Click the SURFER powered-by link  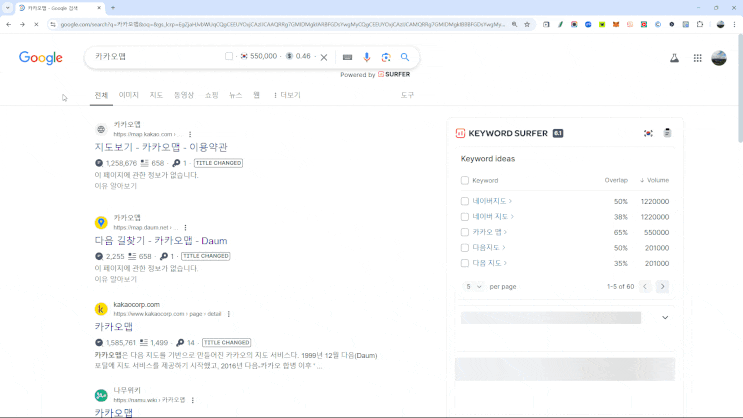394,74
